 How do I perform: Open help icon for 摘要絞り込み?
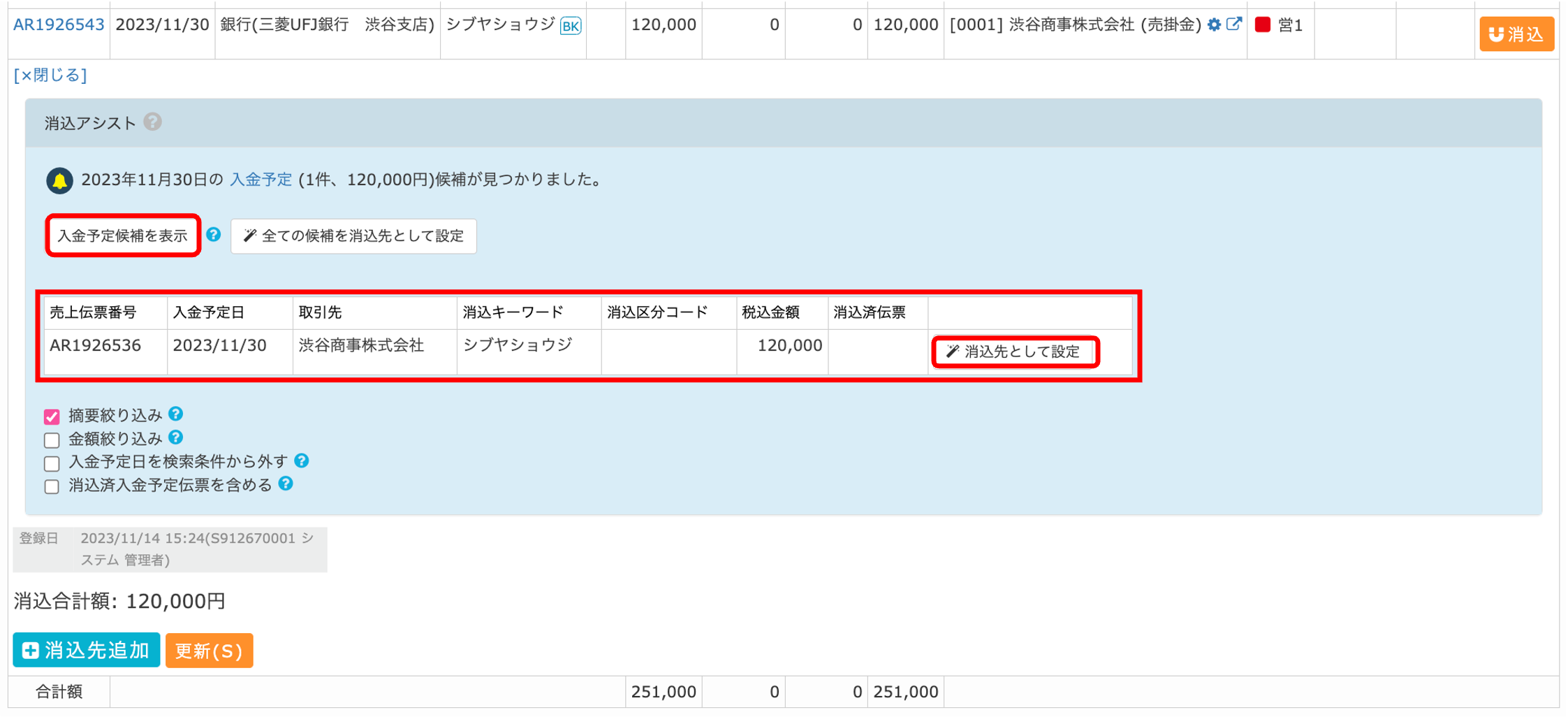[176, 414]
